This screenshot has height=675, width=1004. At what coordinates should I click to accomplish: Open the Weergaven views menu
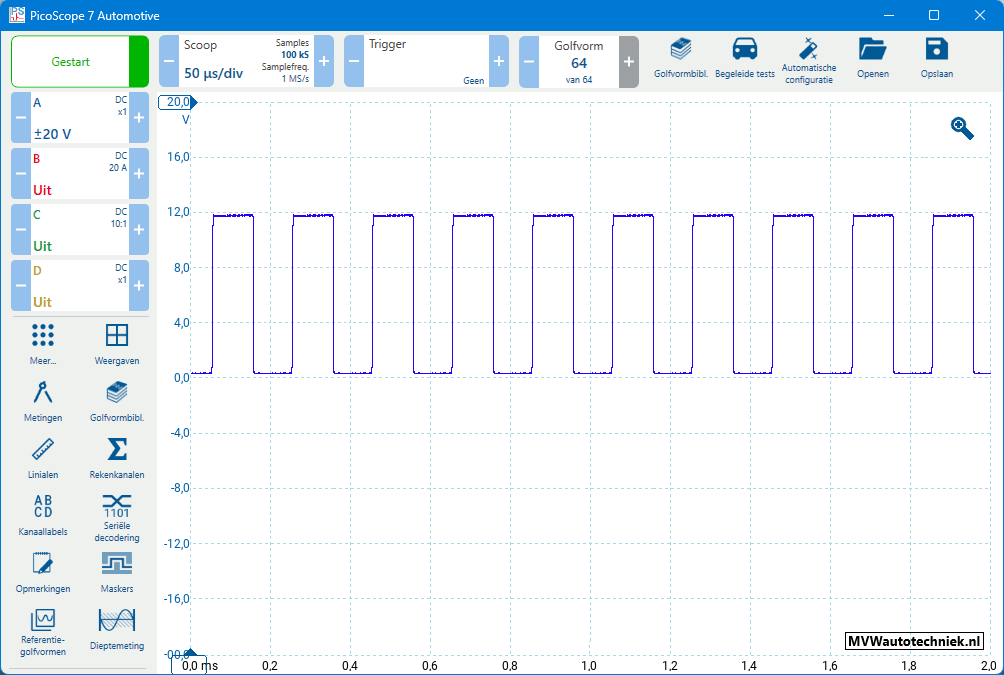(117, 342)
